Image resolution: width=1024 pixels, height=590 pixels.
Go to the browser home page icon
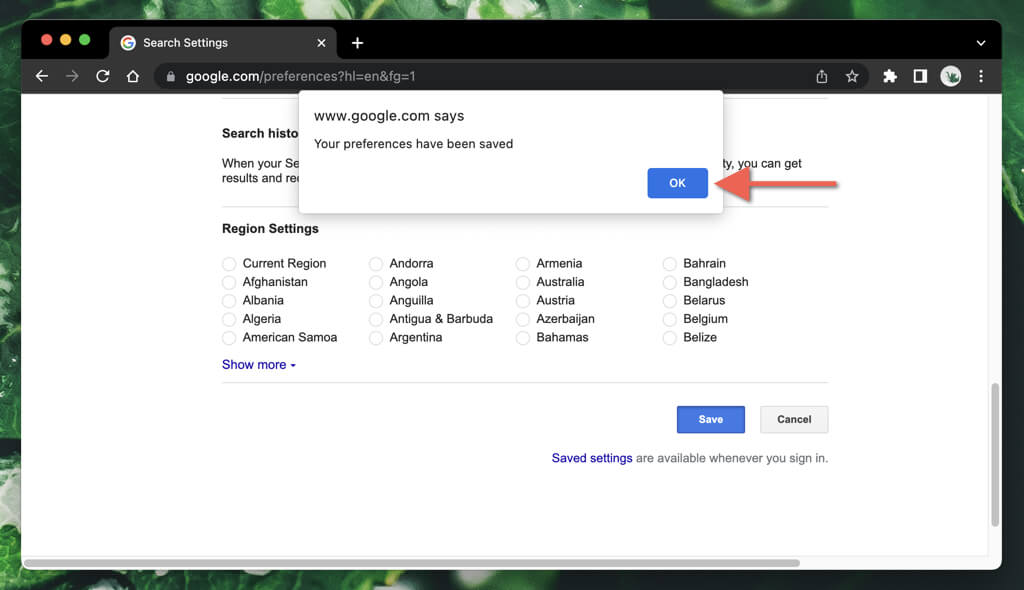click(x=132, y=76)
